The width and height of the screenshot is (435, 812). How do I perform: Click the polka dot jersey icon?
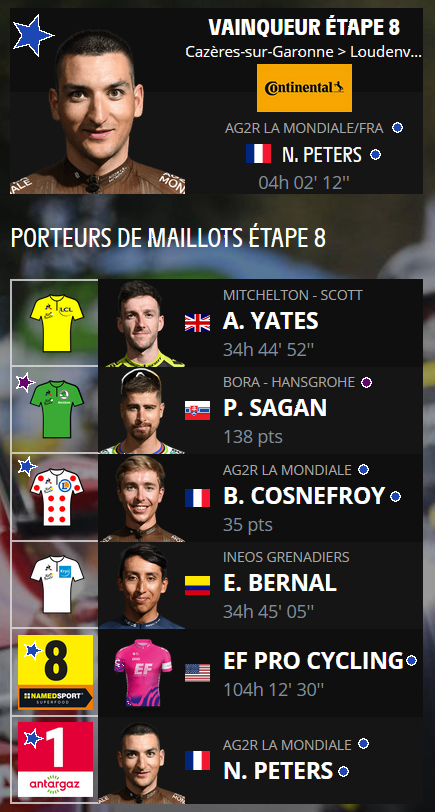56,497
